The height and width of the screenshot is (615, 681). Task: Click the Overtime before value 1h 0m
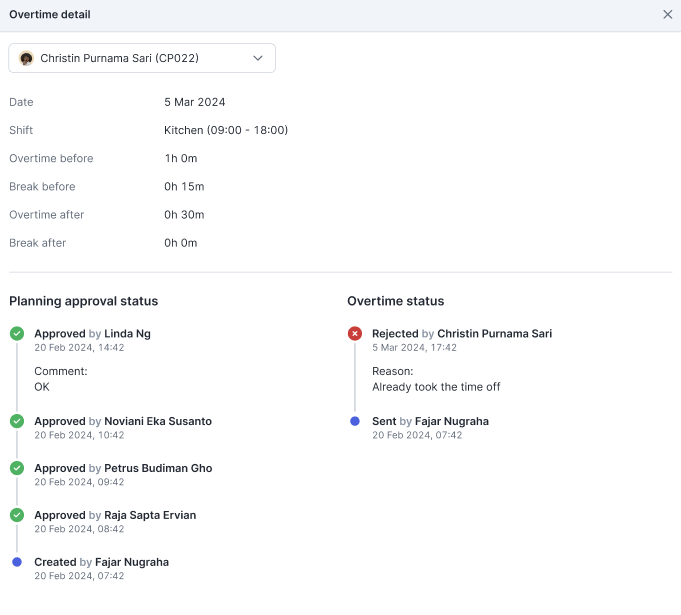click(x=181, y=159)
